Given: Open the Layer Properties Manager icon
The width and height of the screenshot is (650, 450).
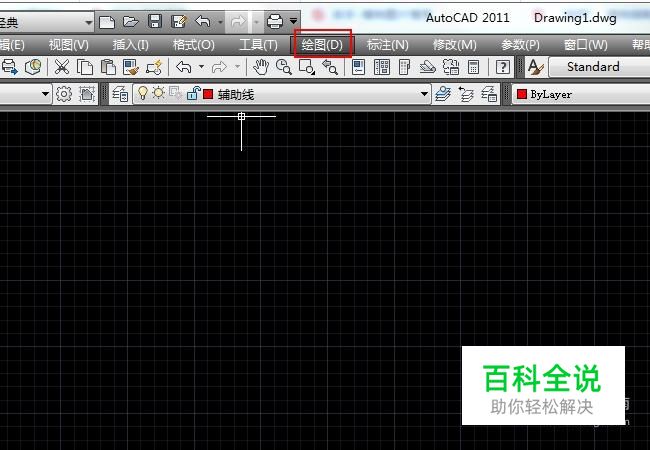Looking at the screenshot, I should click(x=120, y=94).
